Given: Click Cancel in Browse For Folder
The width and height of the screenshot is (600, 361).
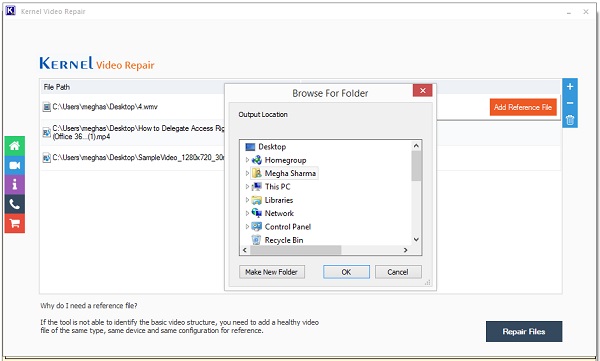Looking at the screenshot, I should point(398,272).
